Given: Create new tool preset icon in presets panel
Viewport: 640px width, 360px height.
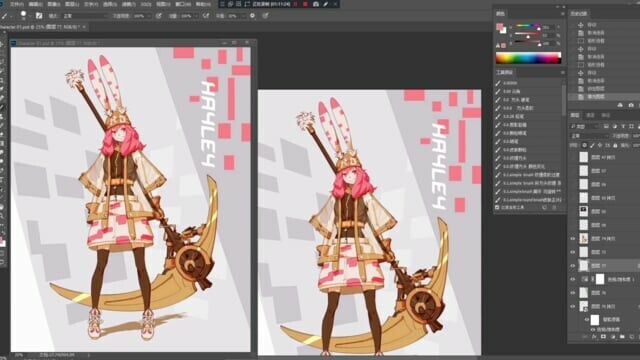Looking at the screenshot, I should coord(545,207).
